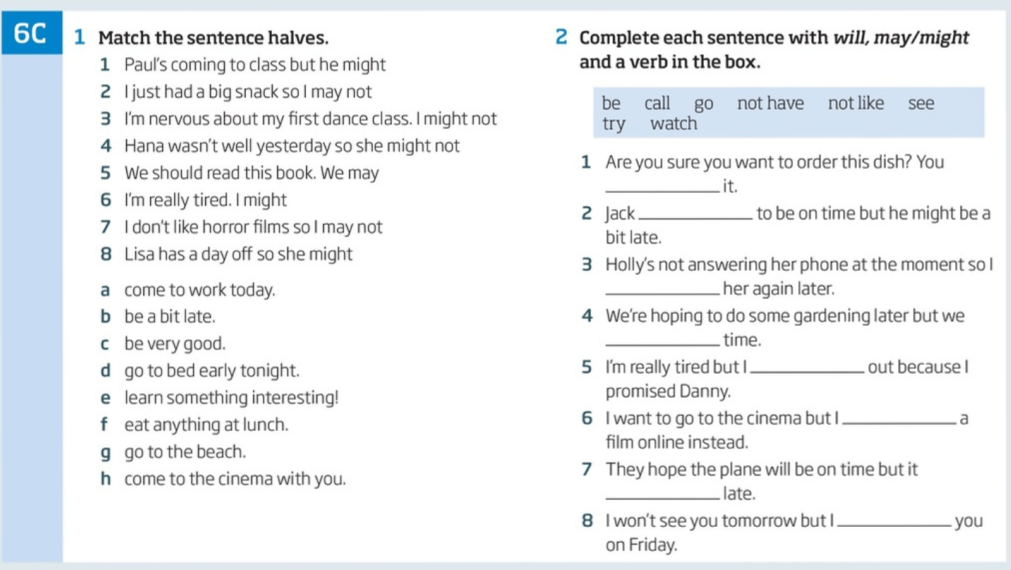
Task: Click the 'Complete each sentence with will' heading
Action: 774,37
